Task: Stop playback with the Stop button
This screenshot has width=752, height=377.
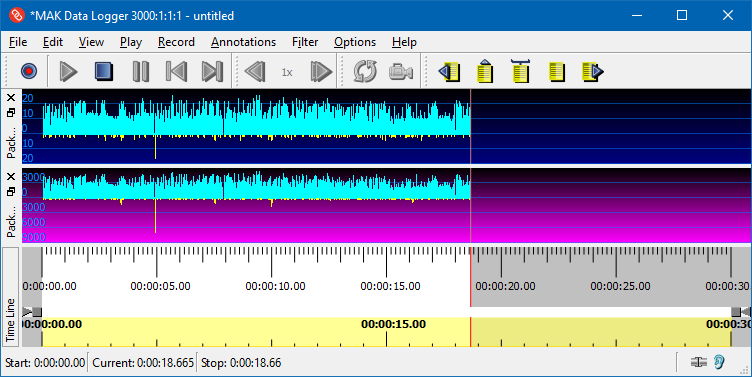Action: coord(104,71)
